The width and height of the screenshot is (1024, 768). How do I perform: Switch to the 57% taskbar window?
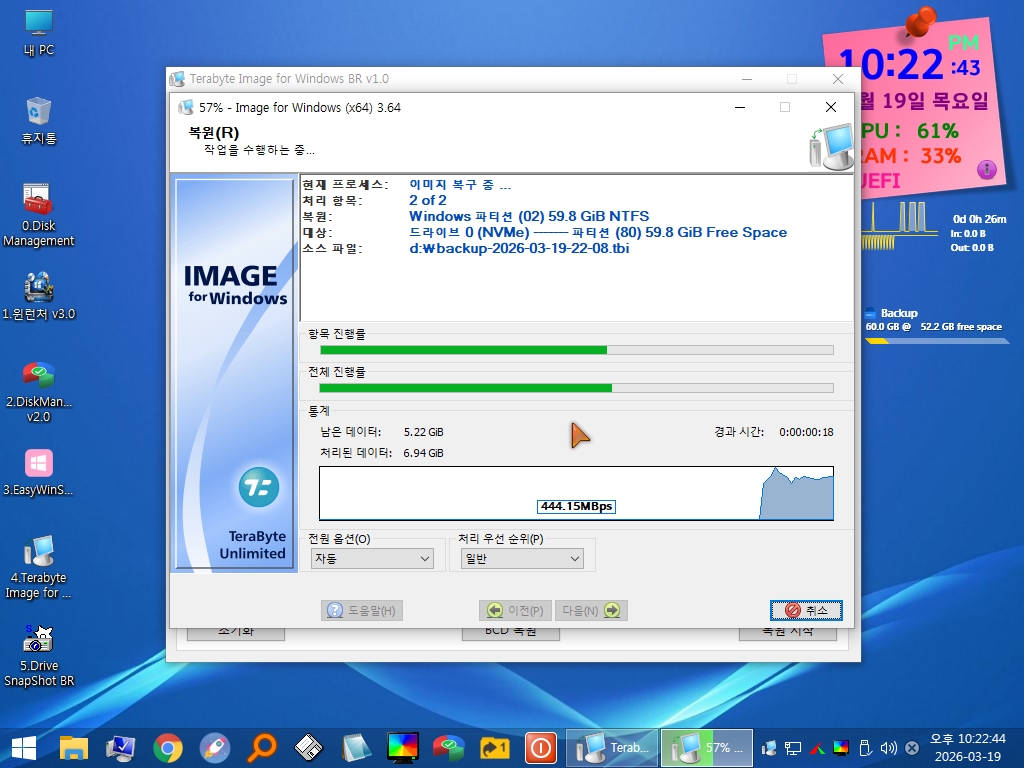[x=707, y=748]
